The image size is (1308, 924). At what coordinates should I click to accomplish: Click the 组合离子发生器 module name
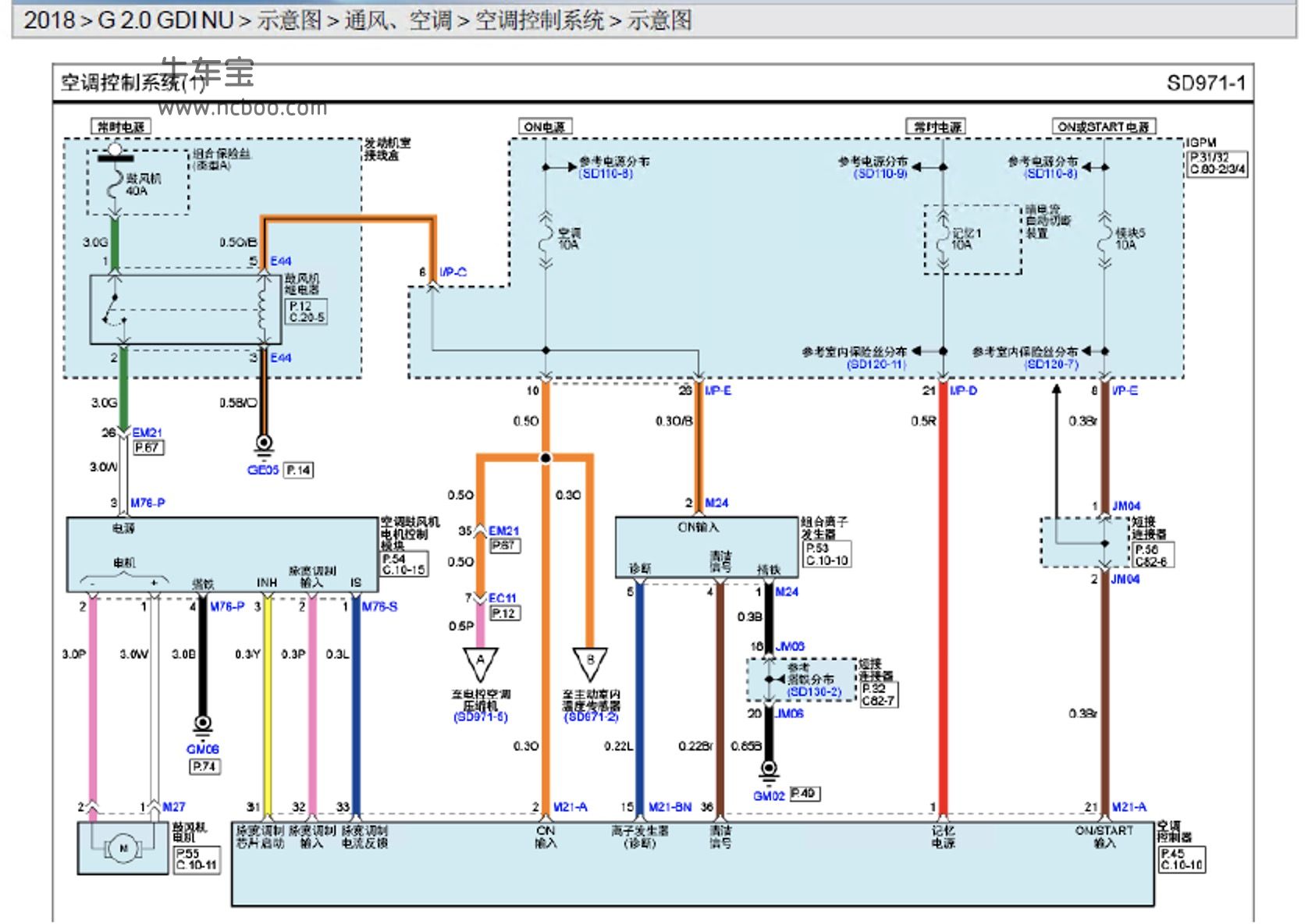pyautogui.click(x=825, y=528)
